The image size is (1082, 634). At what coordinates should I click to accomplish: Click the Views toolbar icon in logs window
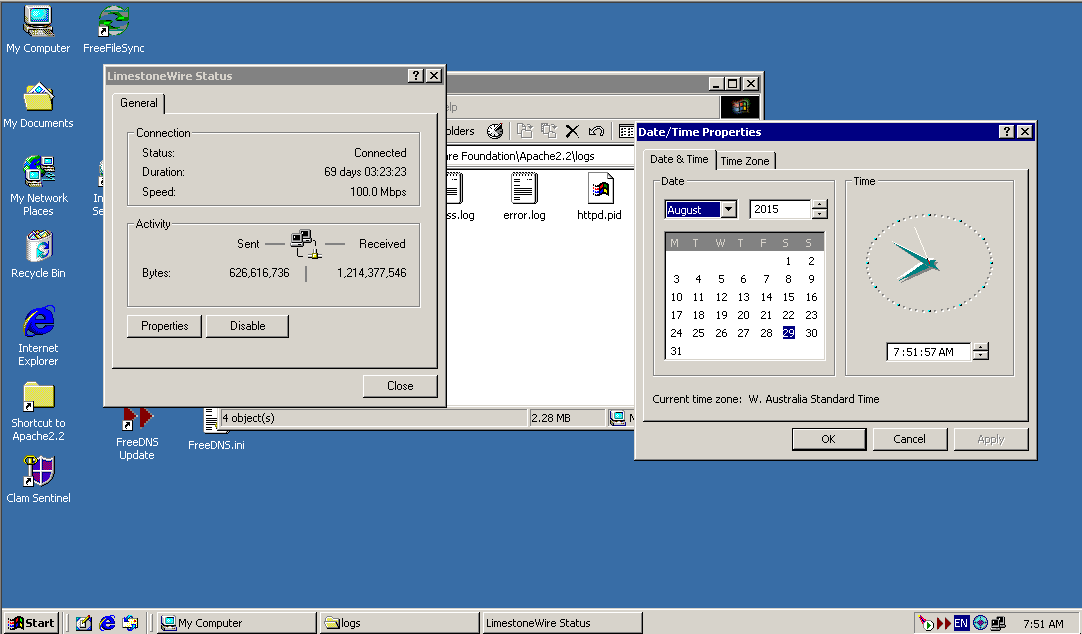[626, 131]
